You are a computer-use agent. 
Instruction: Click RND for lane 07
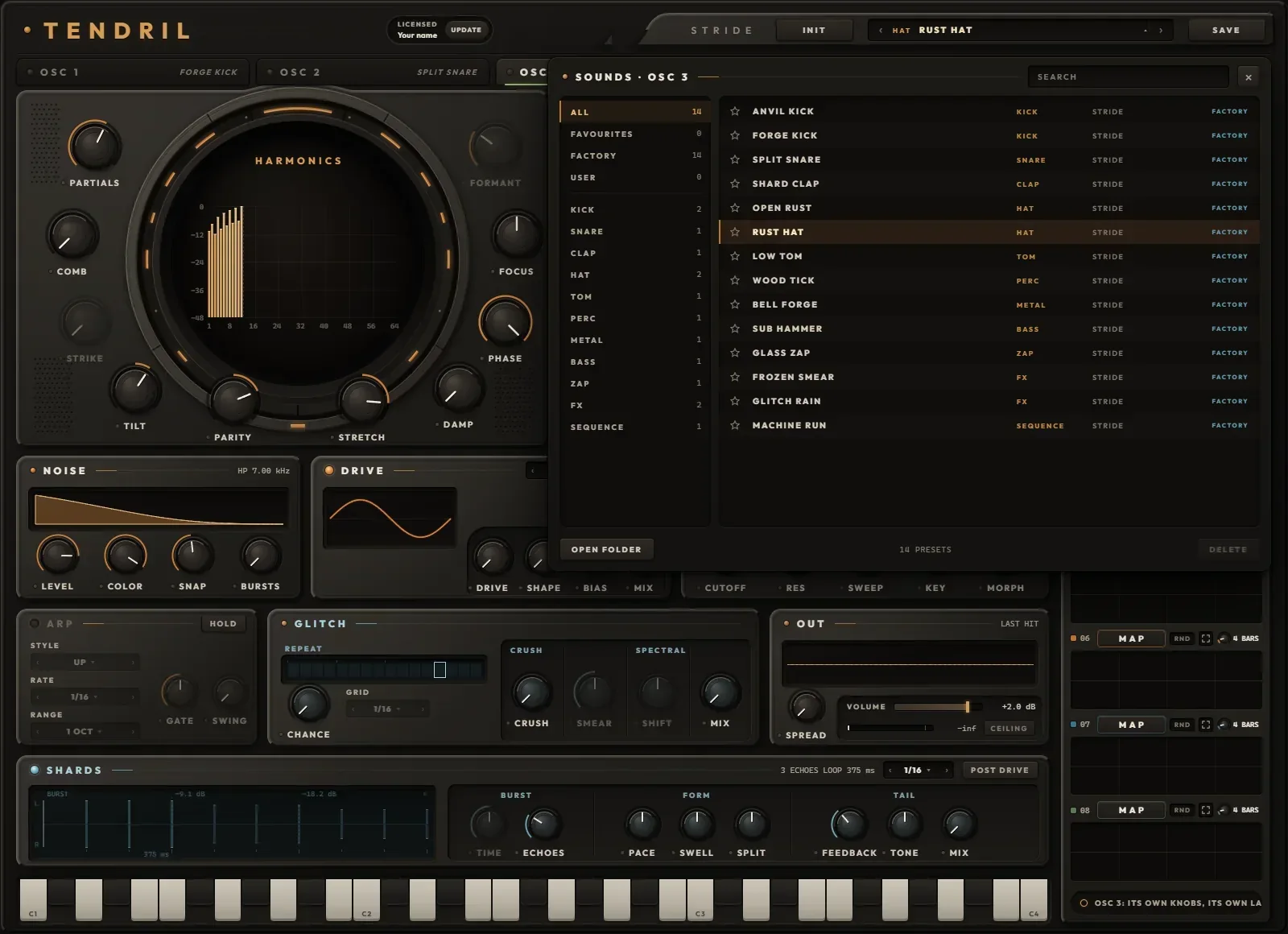[x=1182, y=725]
